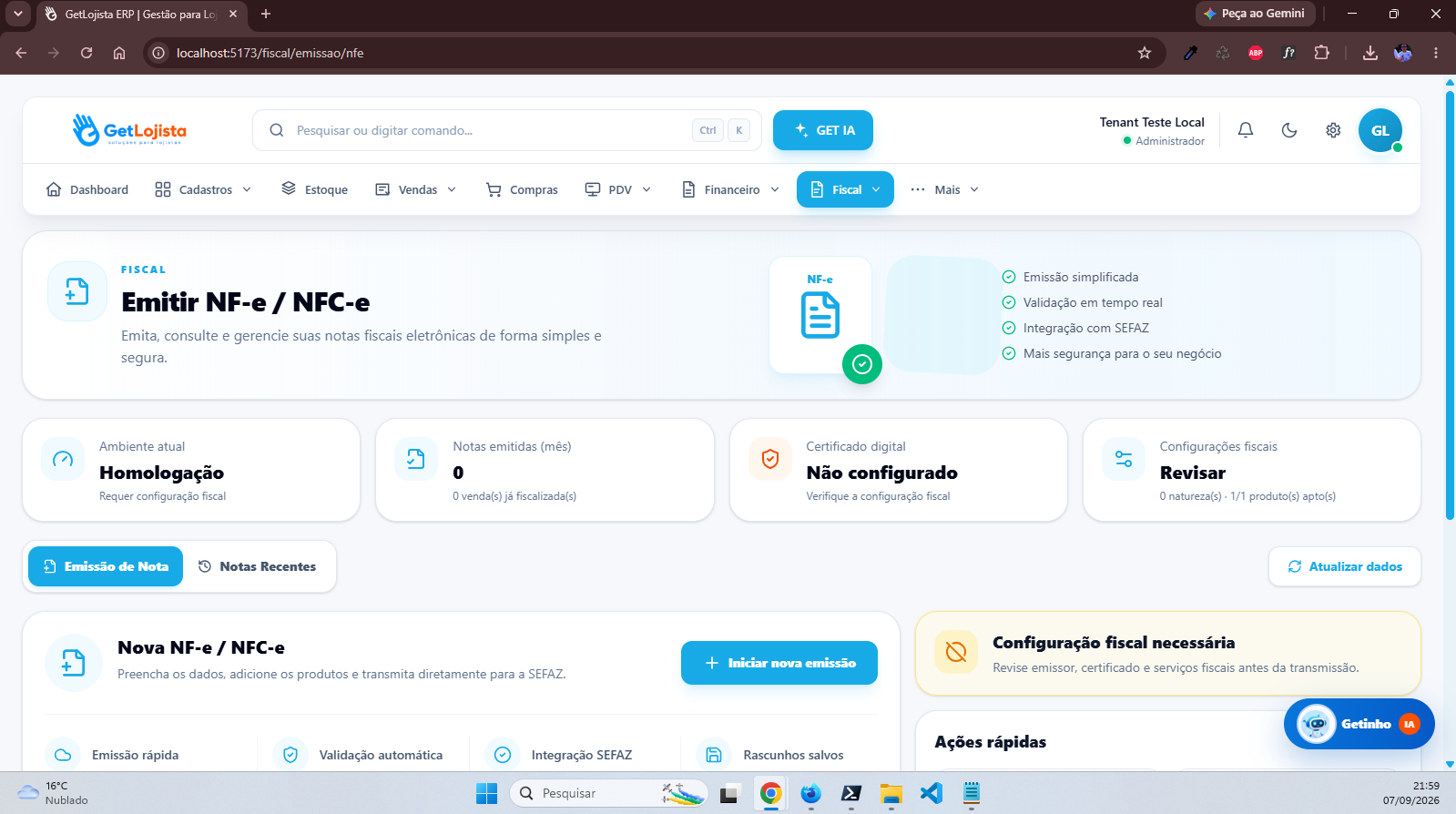Bookmark this page with the star icon
The height and width of the screenshot is (814, 1456).
click(x=1145, y=53)
